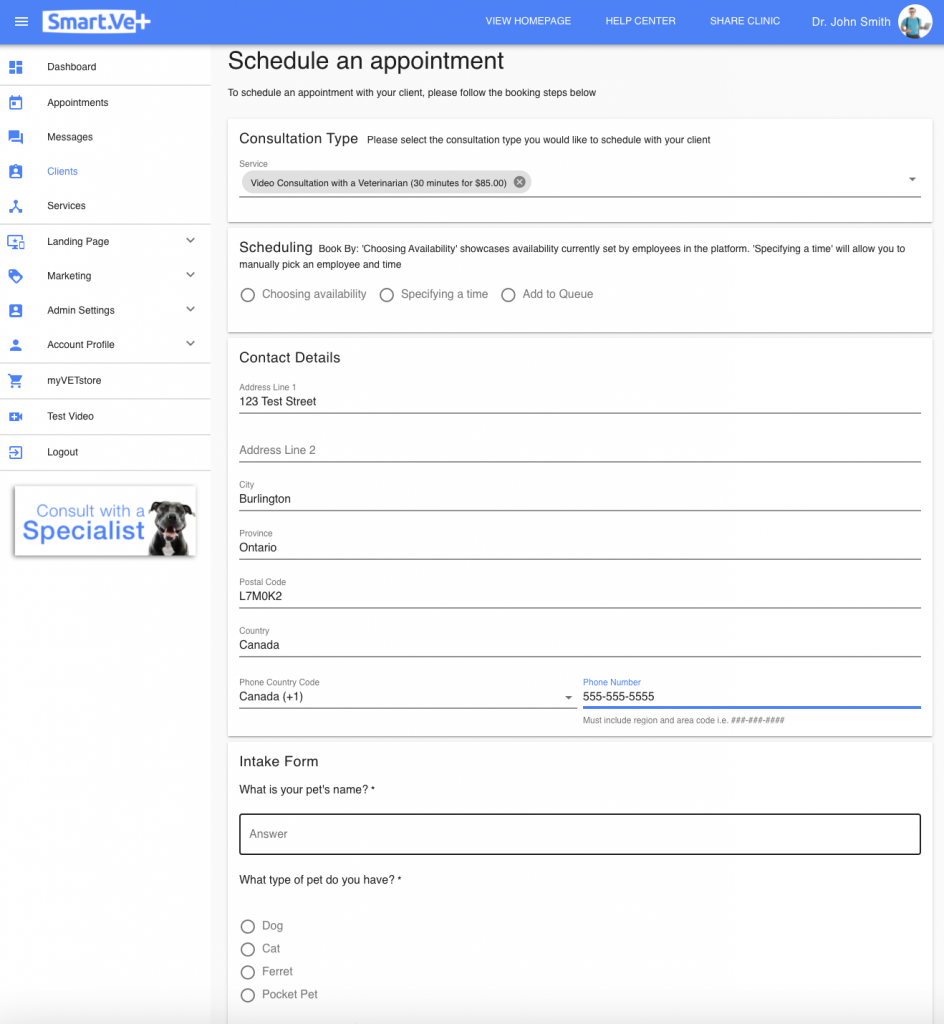Choose the Add to Queue radio button
The image size is (944, 1024).
508,295
